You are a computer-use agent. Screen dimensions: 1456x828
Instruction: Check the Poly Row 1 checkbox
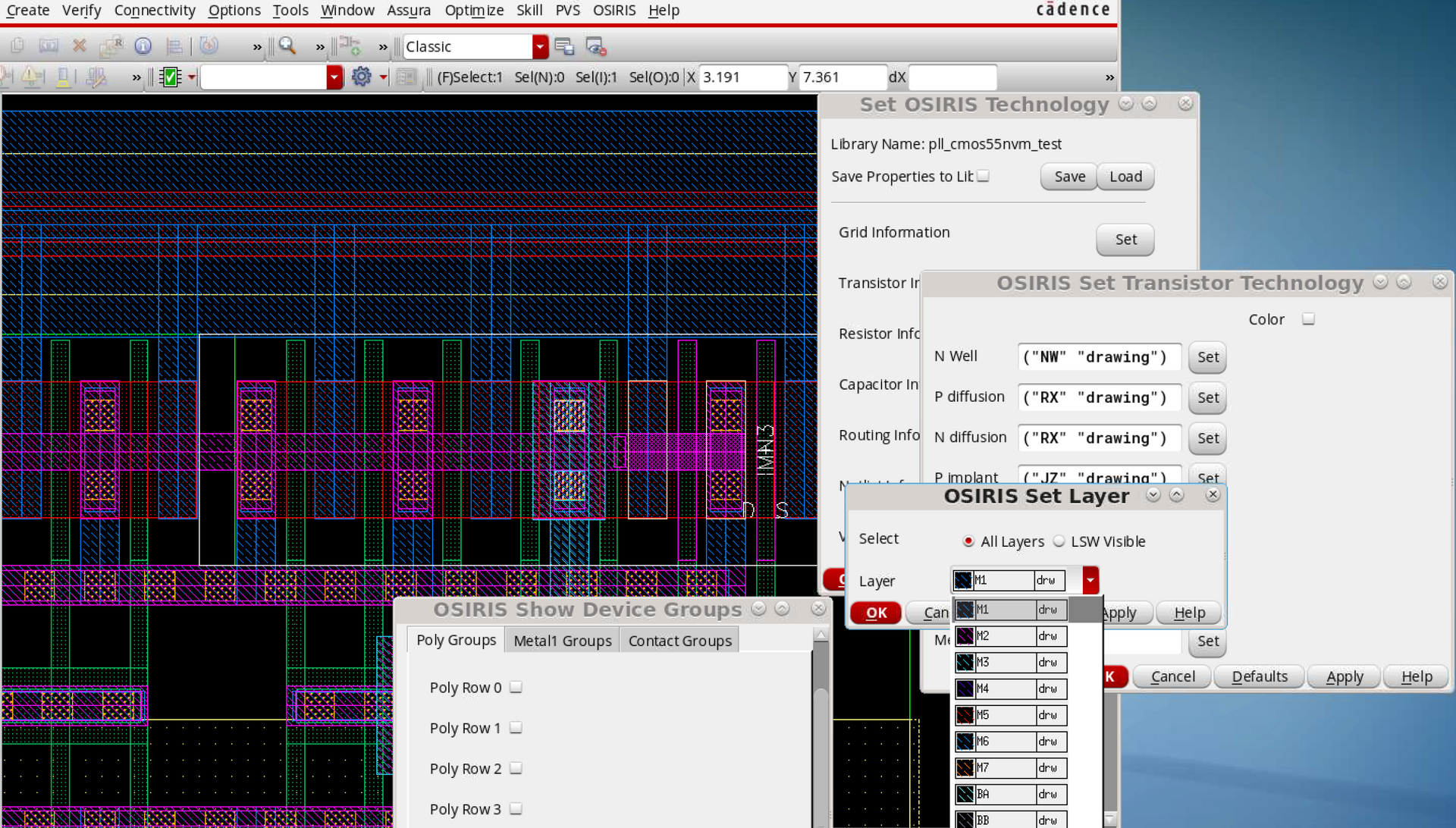coord(516,728)
